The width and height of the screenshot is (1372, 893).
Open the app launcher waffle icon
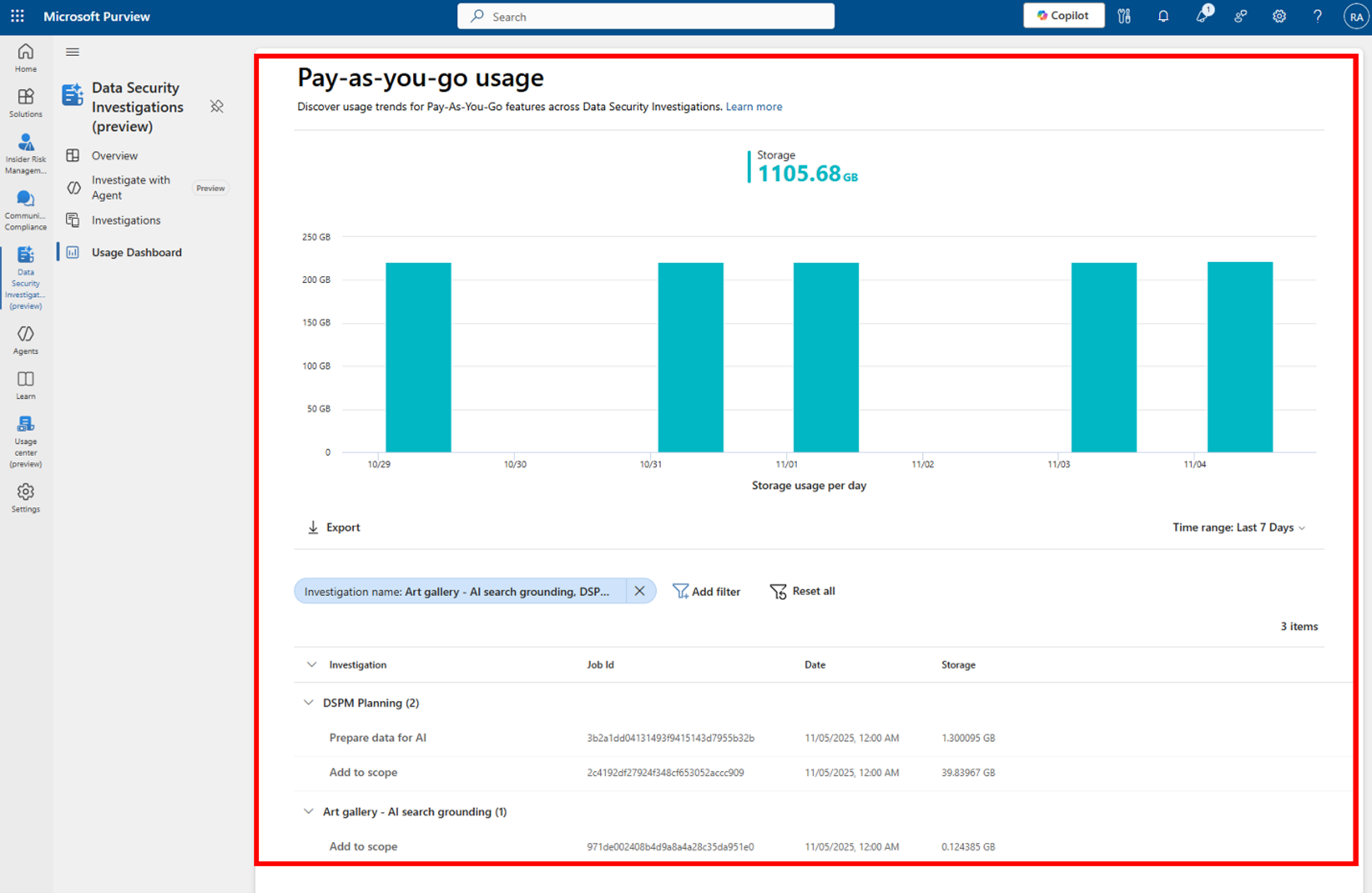[17, 16]
